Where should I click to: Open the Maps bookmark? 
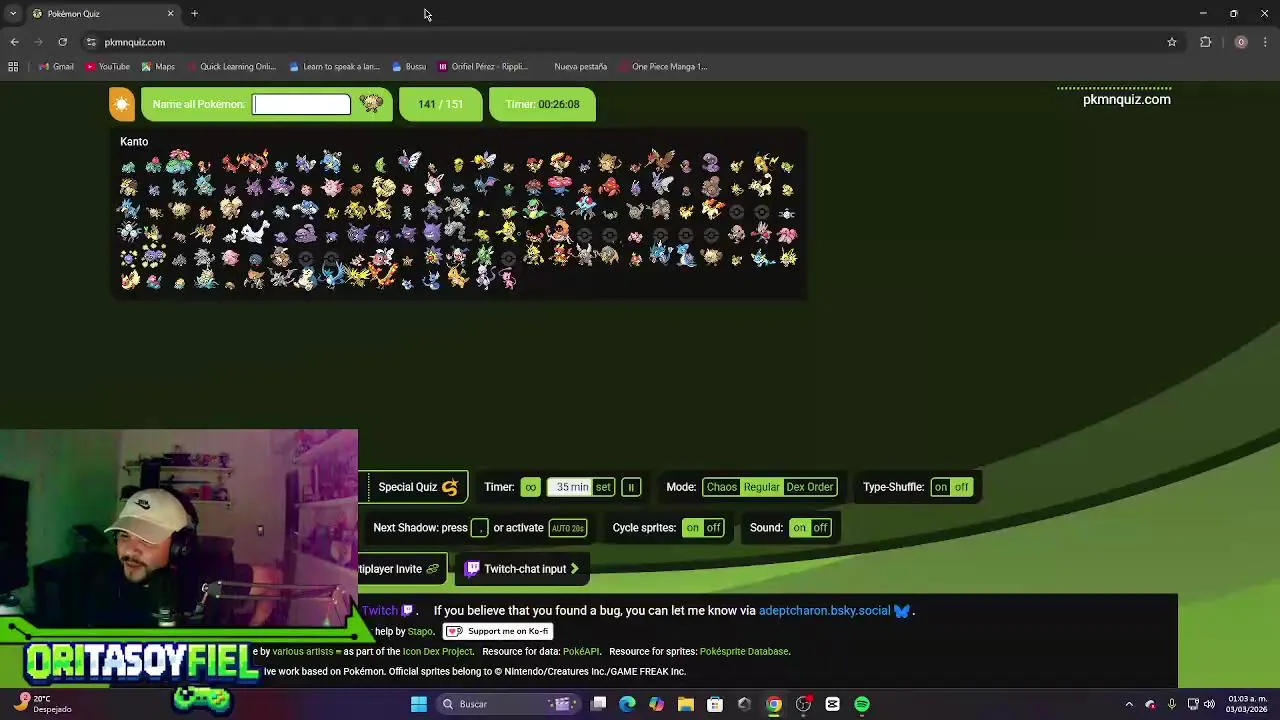coord(158,67)
